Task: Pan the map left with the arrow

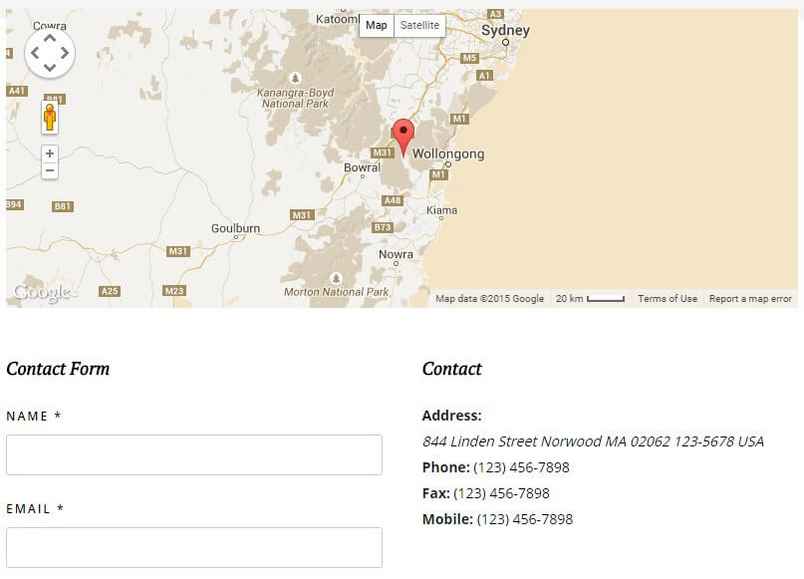Action: (x=35, y=52)
